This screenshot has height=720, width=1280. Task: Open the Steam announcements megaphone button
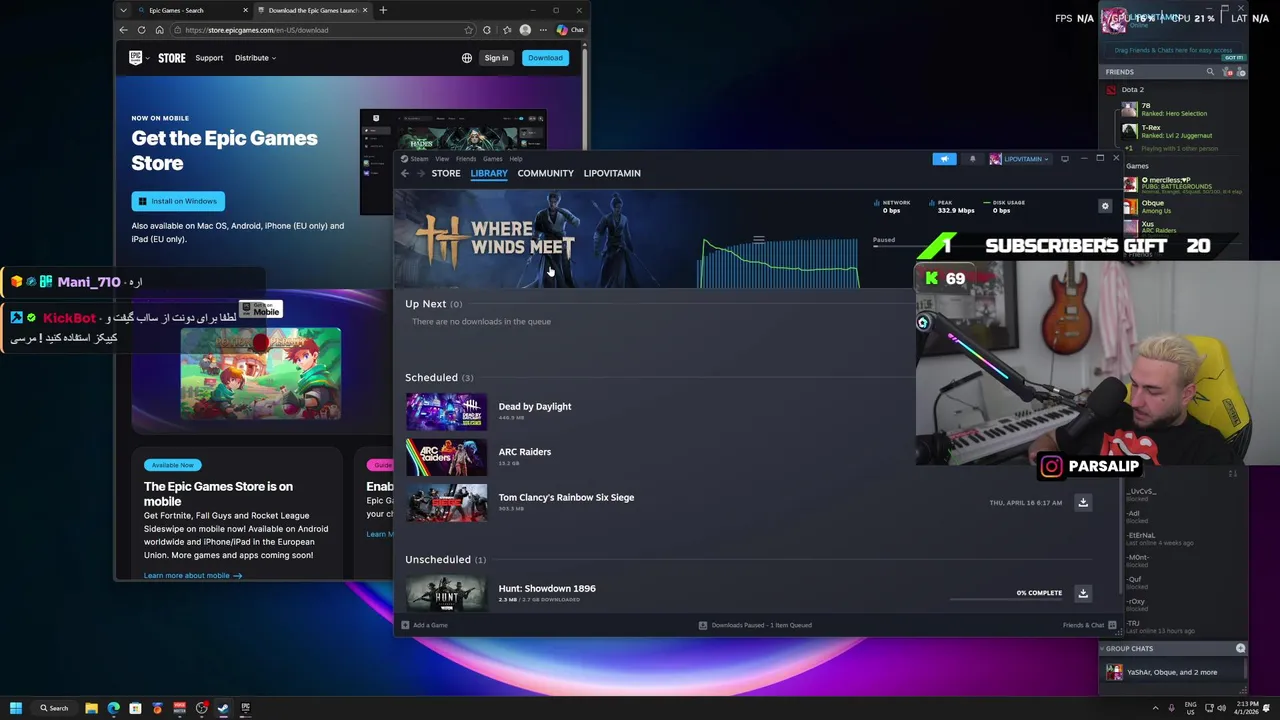(x=944, y=159)
